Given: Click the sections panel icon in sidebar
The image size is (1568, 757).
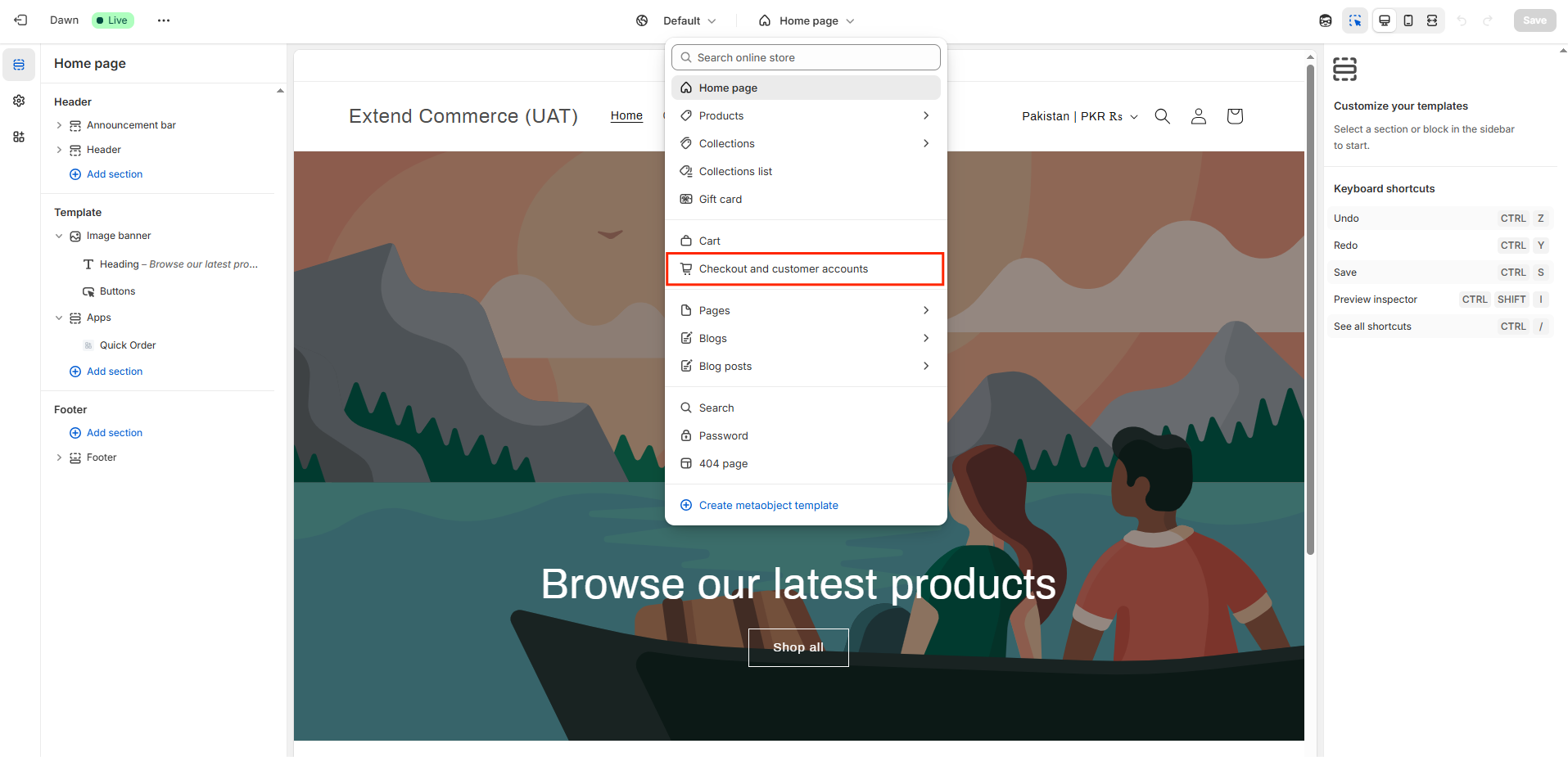Looking at the screenshot, I should 19,65.
